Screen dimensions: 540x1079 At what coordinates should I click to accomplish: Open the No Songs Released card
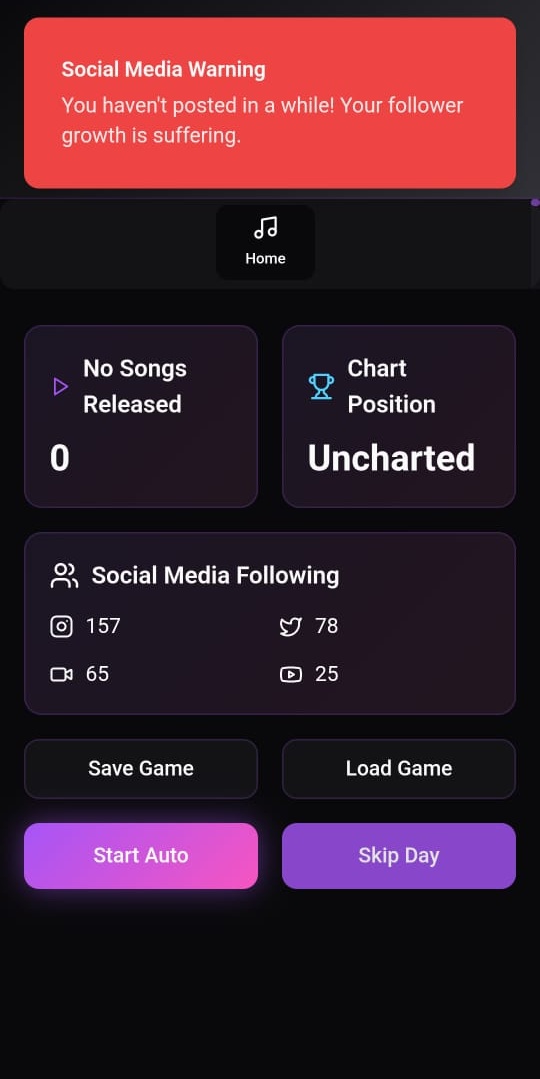pyautogui.click(x=141, y=416)
